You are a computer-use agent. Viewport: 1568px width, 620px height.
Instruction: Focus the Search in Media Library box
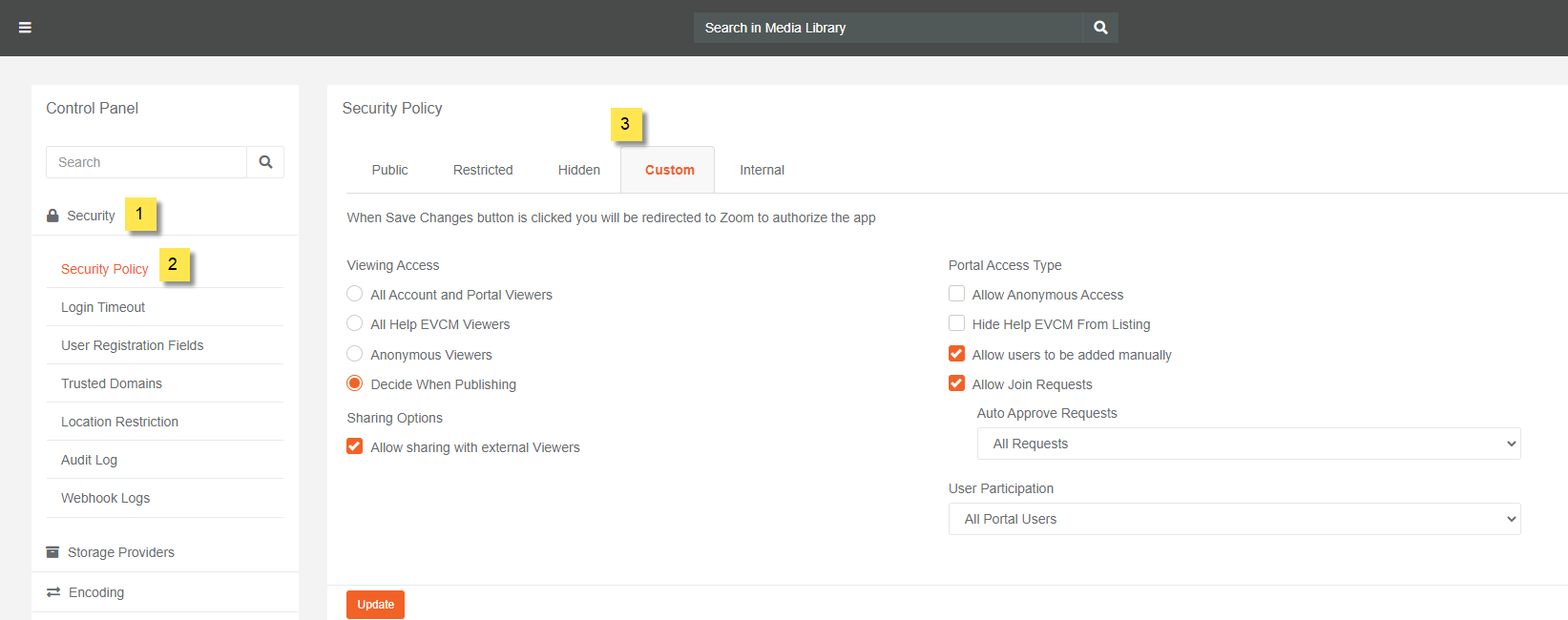tap(888, 28)
